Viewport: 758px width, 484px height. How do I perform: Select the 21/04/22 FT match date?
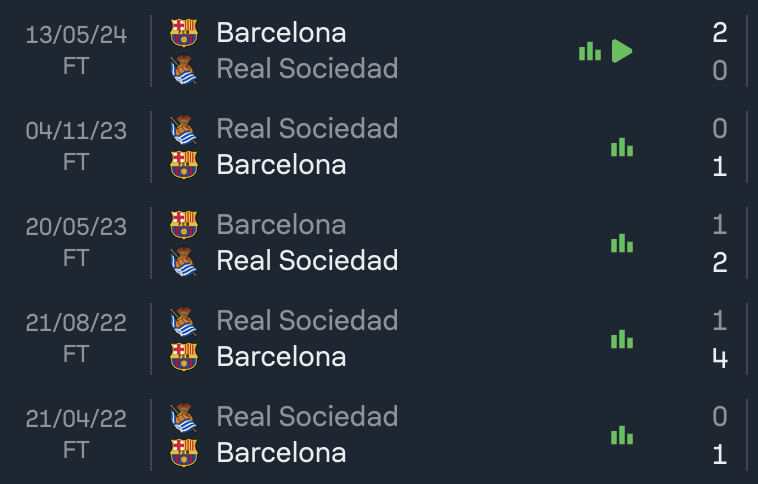[x=76, y=434]
